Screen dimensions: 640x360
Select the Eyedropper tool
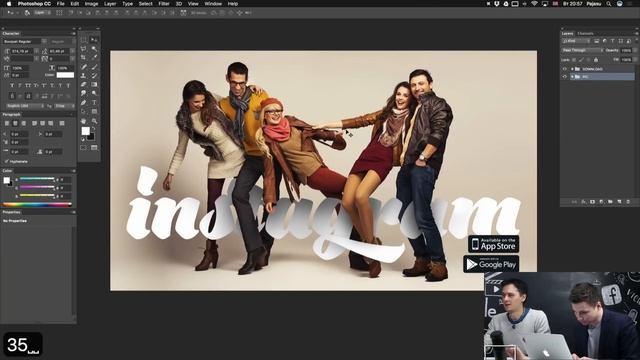pyautogui.click(x=94, y=58)
